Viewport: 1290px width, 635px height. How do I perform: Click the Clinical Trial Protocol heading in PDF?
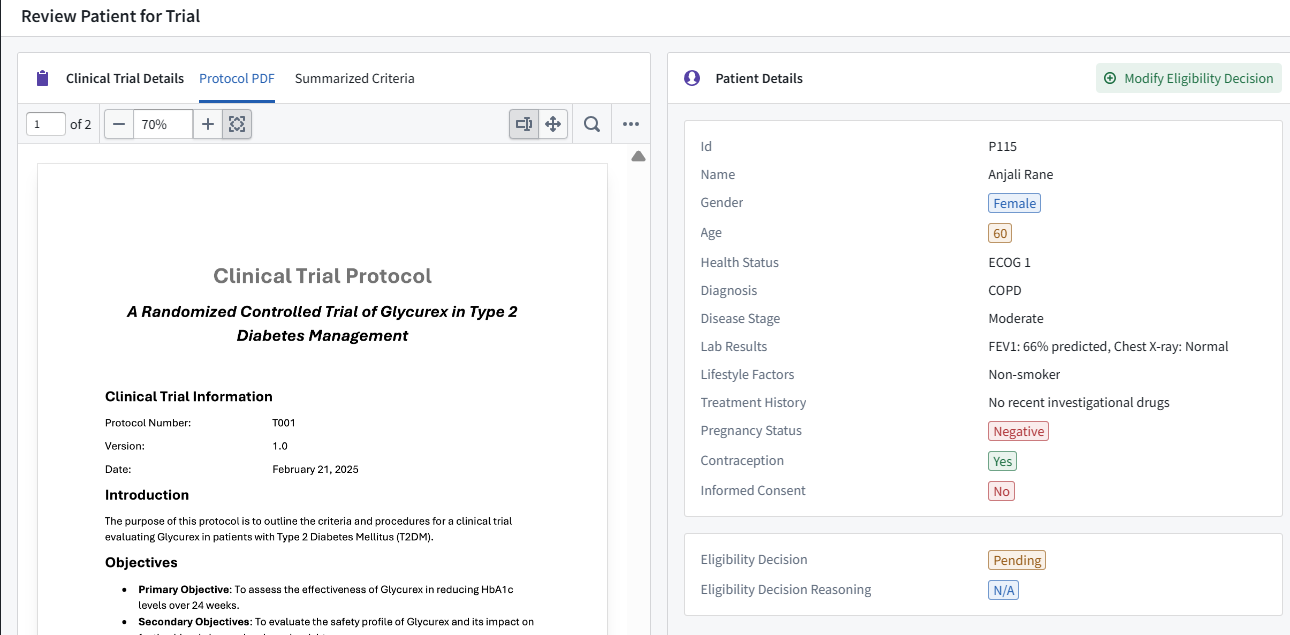(322, 276)
